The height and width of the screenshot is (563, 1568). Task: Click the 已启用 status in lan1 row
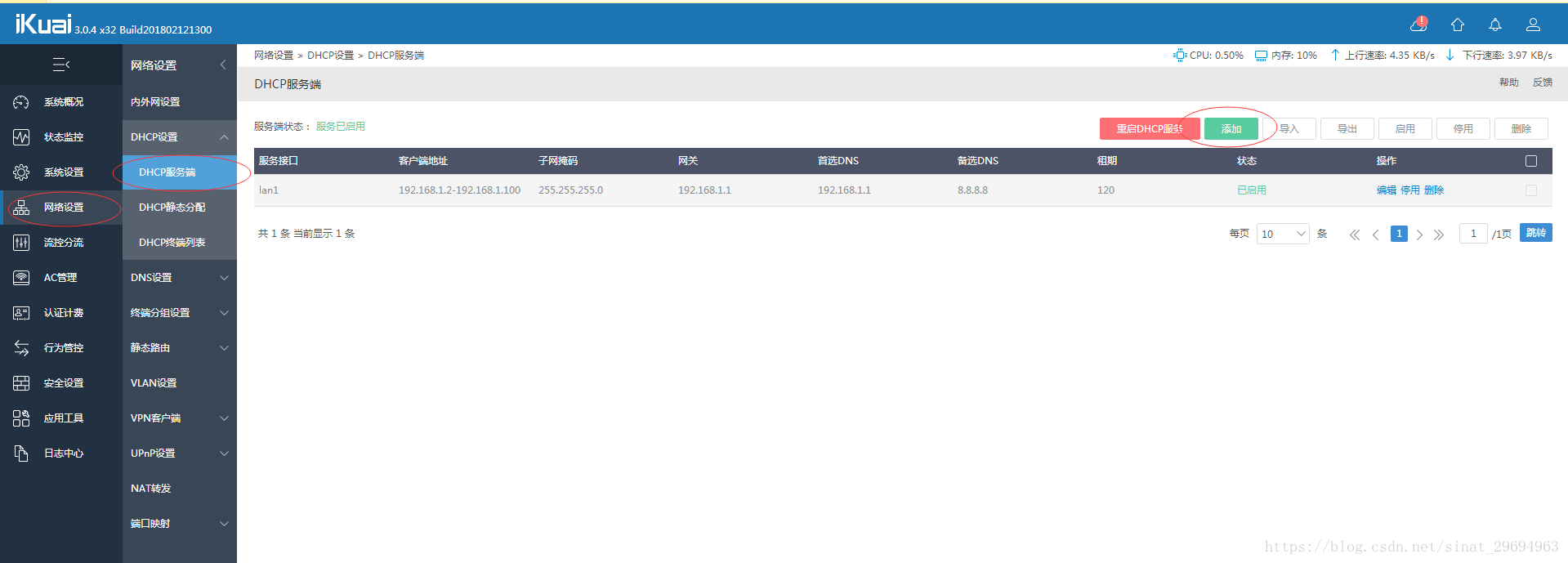pyautogui.click(x=1252, y=190)
